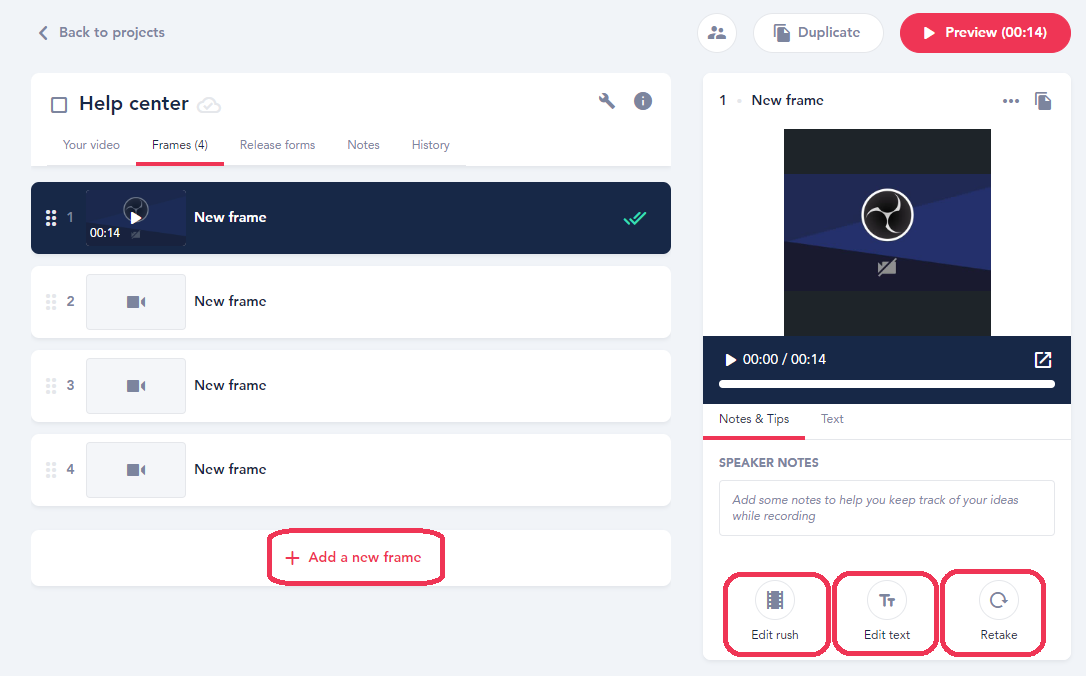Viewport: 1086px width, 676px height.
Task: Click the Edit rush film icon
Action: click(x=775, y=600)
